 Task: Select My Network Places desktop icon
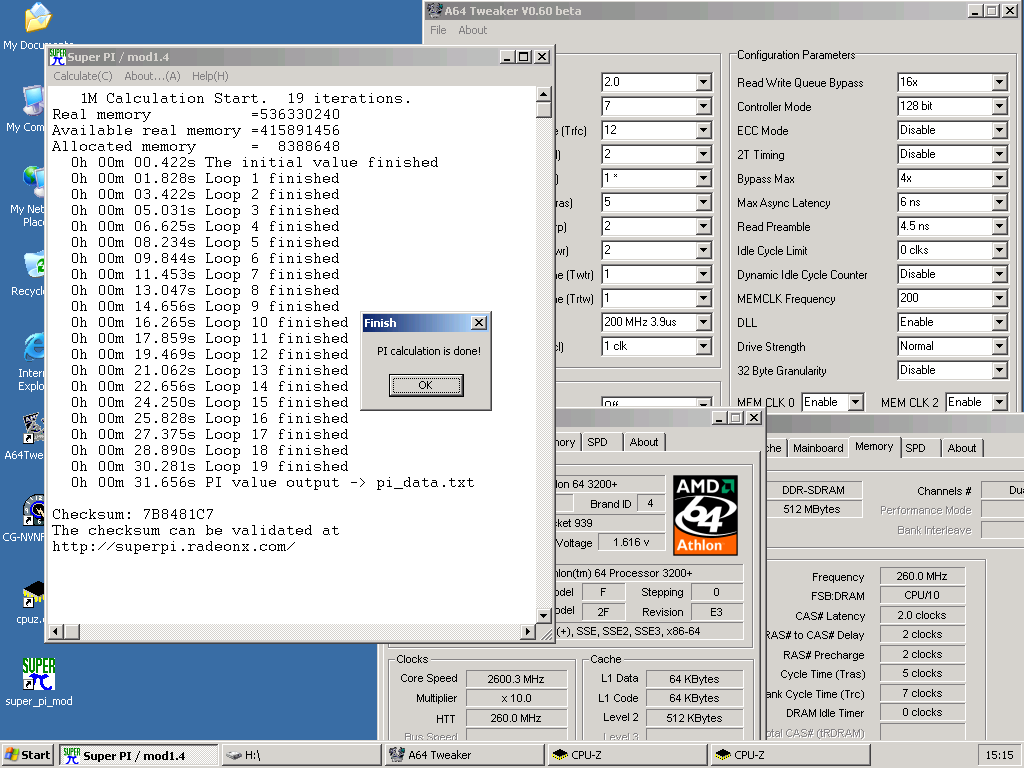point(33,183)
